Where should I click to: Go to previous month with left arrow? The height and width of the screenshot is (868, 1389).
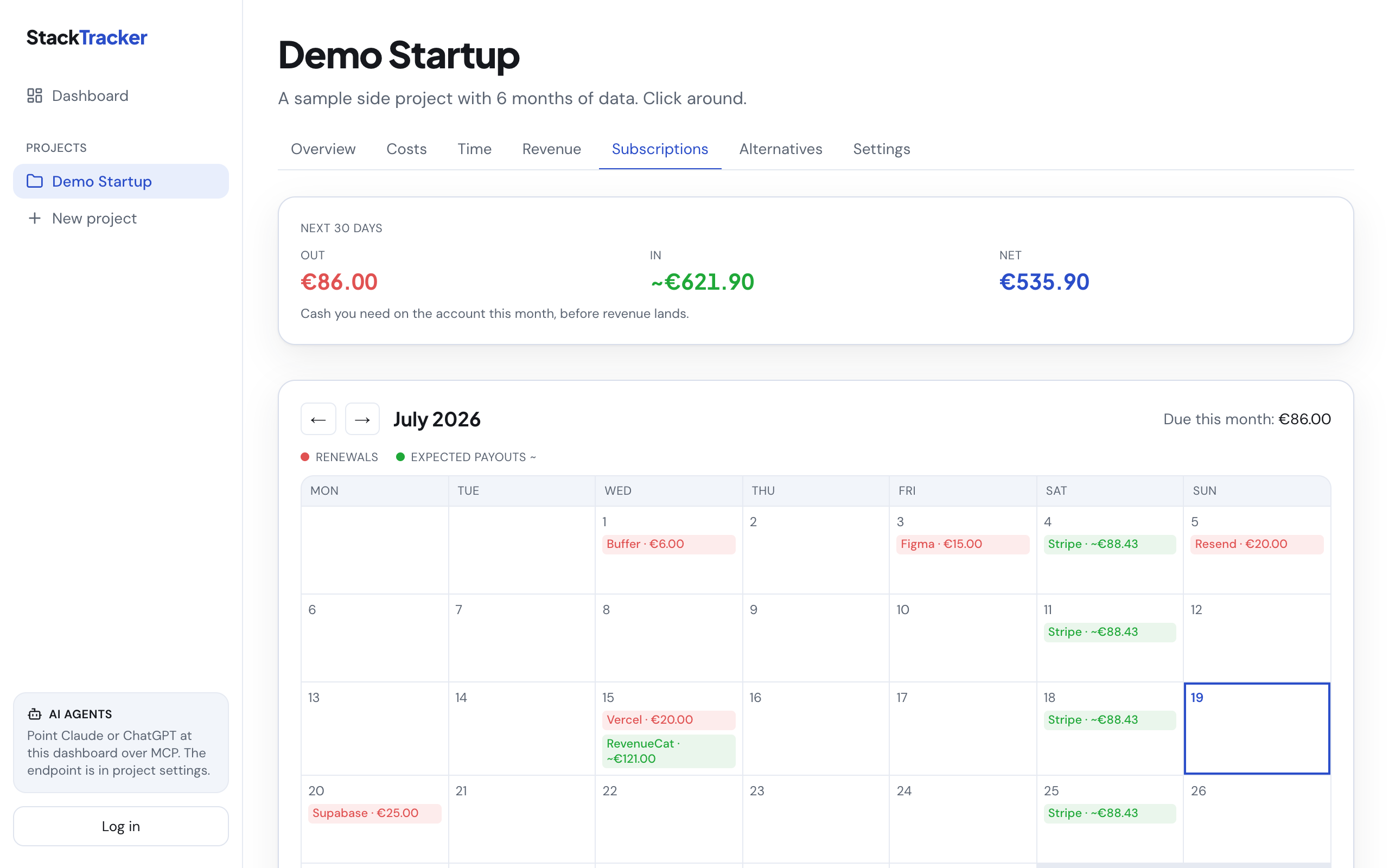click(x=318, y=419)
